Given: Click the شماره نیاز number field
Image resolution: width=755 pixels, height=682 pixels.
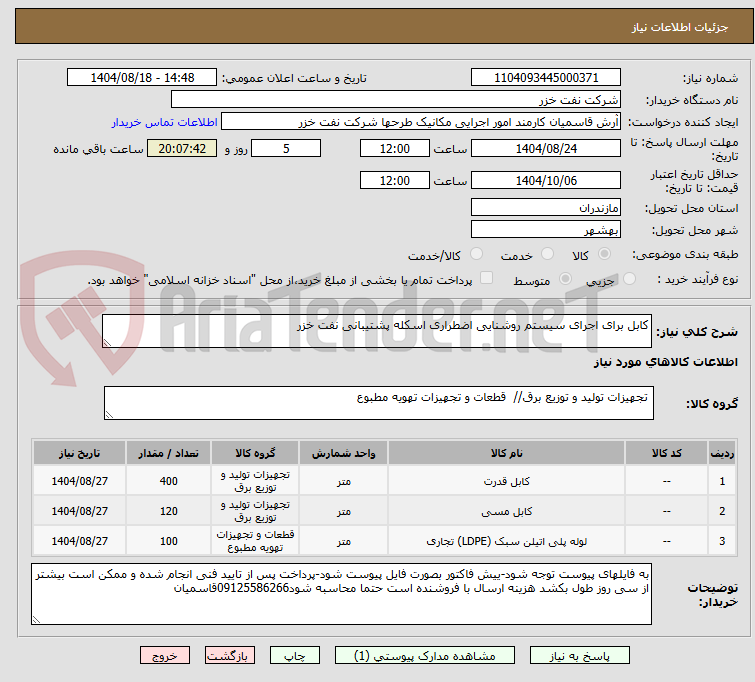Looking at the screenshot, I should [x=546, y=78].
